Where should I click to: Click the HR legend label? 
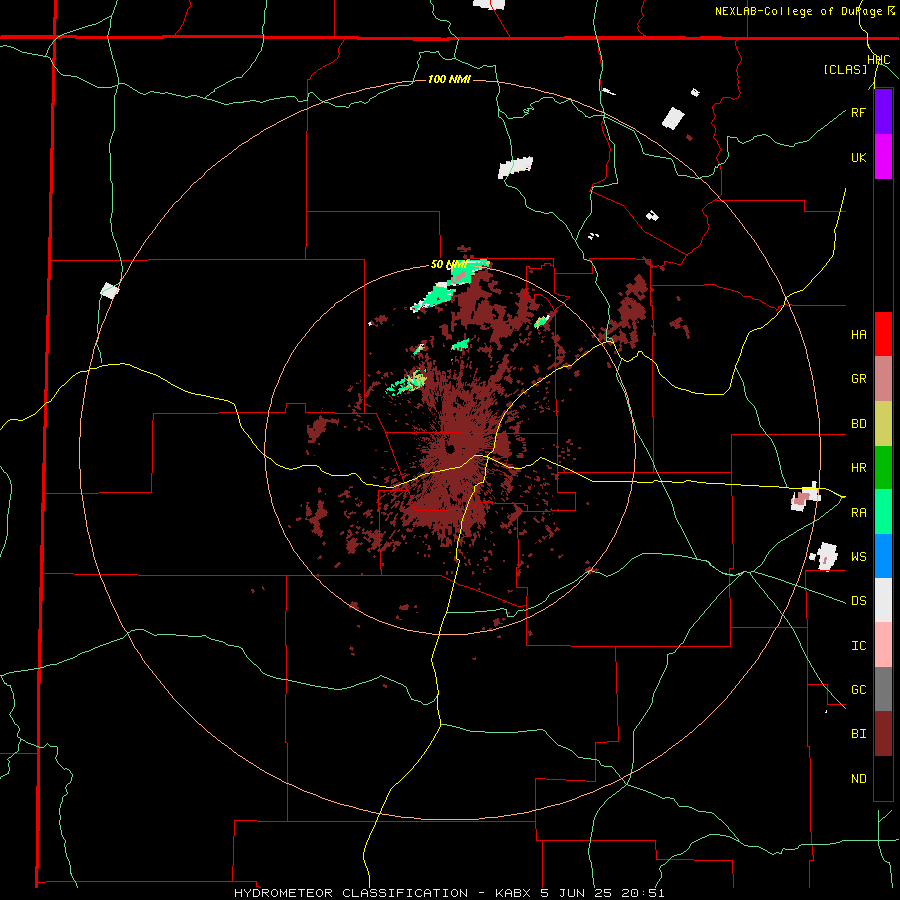click(858, 468)
